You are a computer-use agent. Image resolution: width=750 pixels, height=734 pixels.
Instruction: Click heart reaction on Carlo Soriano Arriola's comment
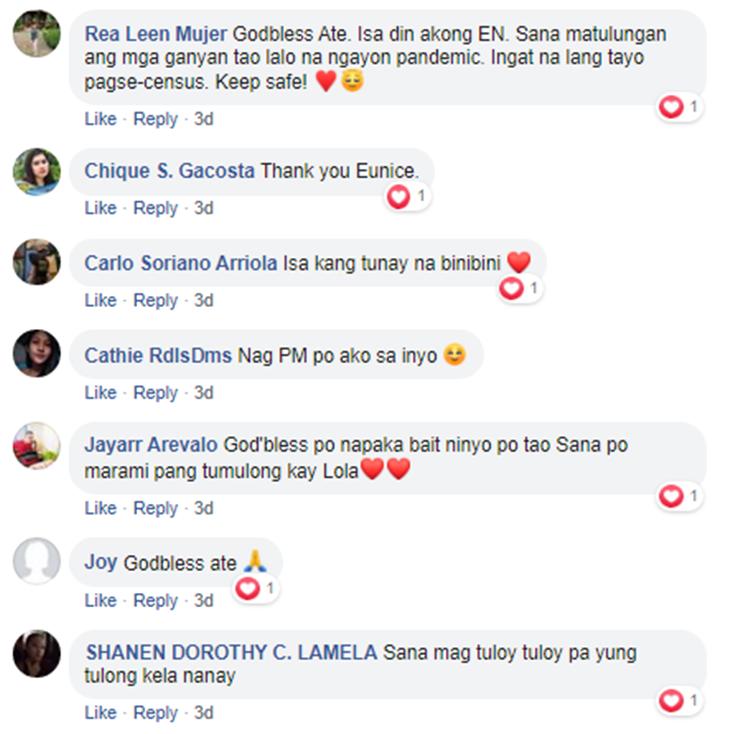tap(520, 288)
